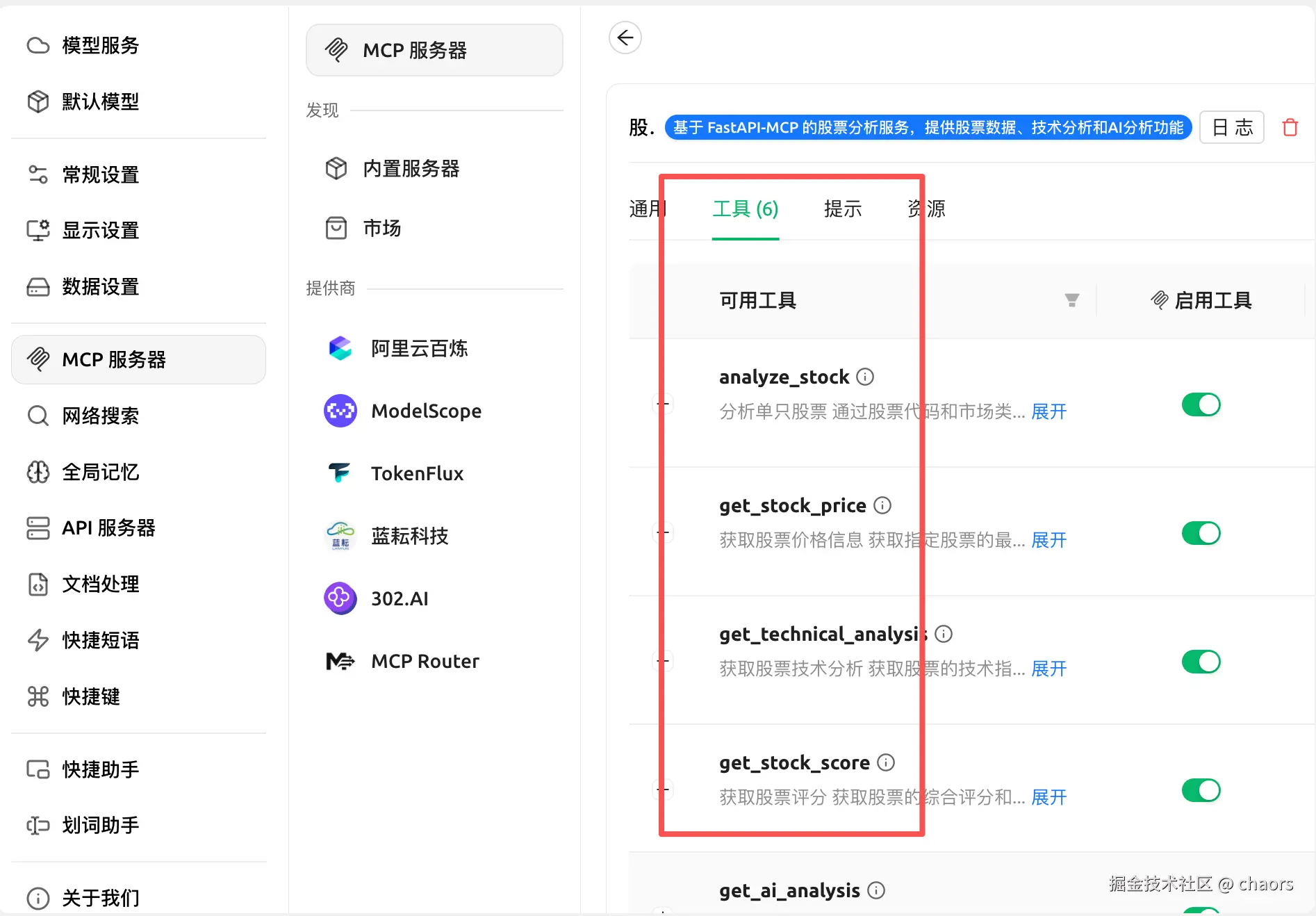The height and width of the screenshot is (916, 1316).
Task: Expand get_technical_analysis description text
Action: point(1048,669)
